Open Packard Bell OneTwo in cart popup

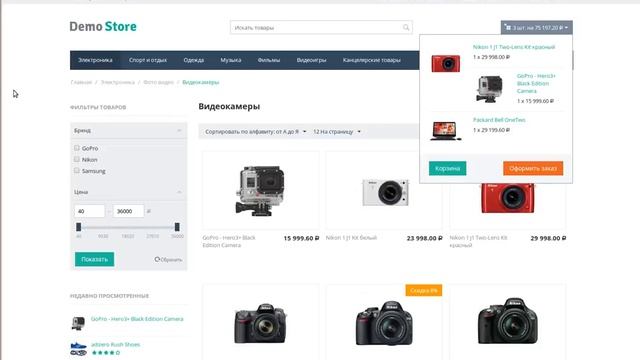click(x=499, y=120)
